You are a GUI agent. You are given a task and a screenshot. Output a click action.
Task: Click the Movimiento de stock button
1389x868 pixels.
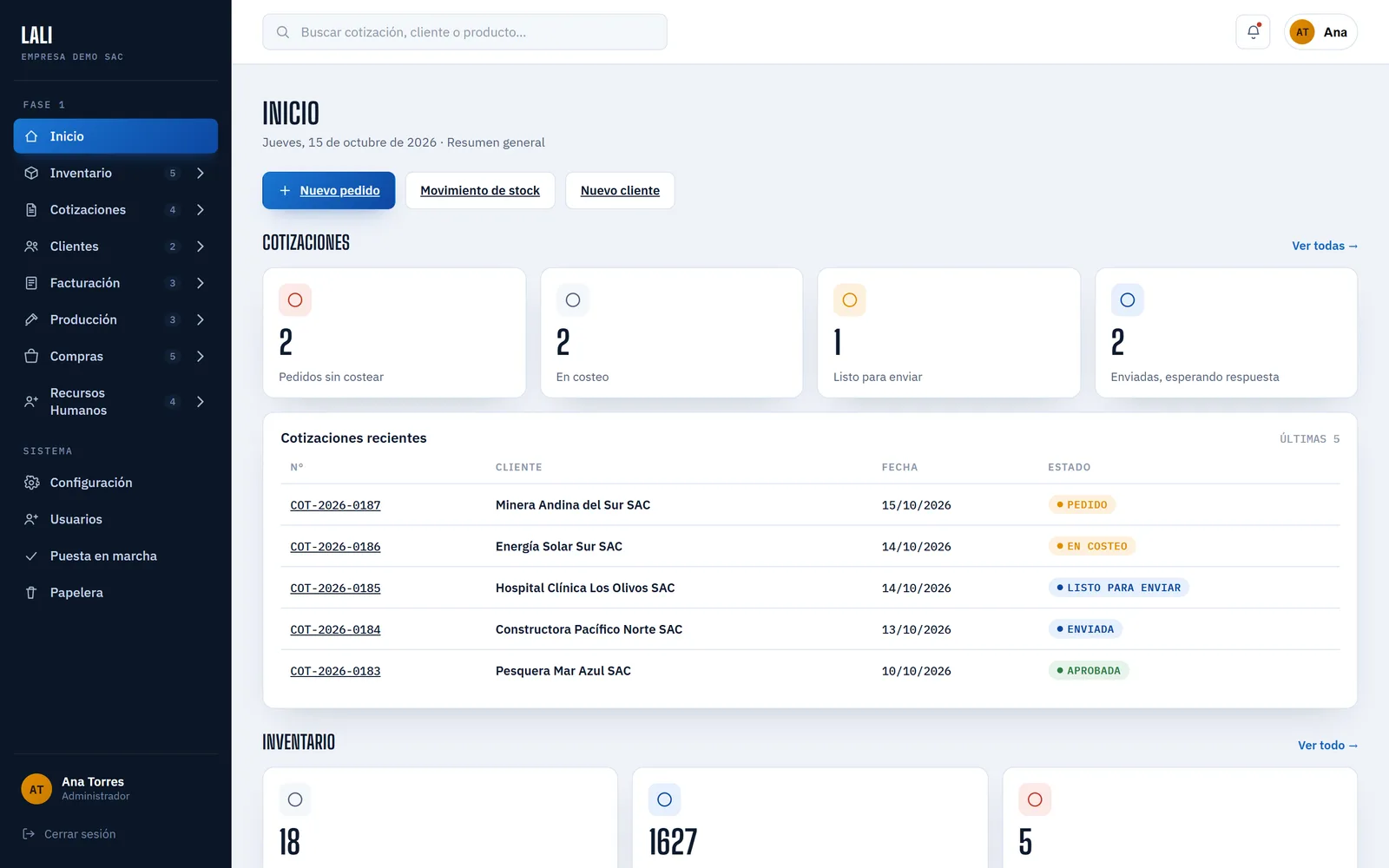480,190
